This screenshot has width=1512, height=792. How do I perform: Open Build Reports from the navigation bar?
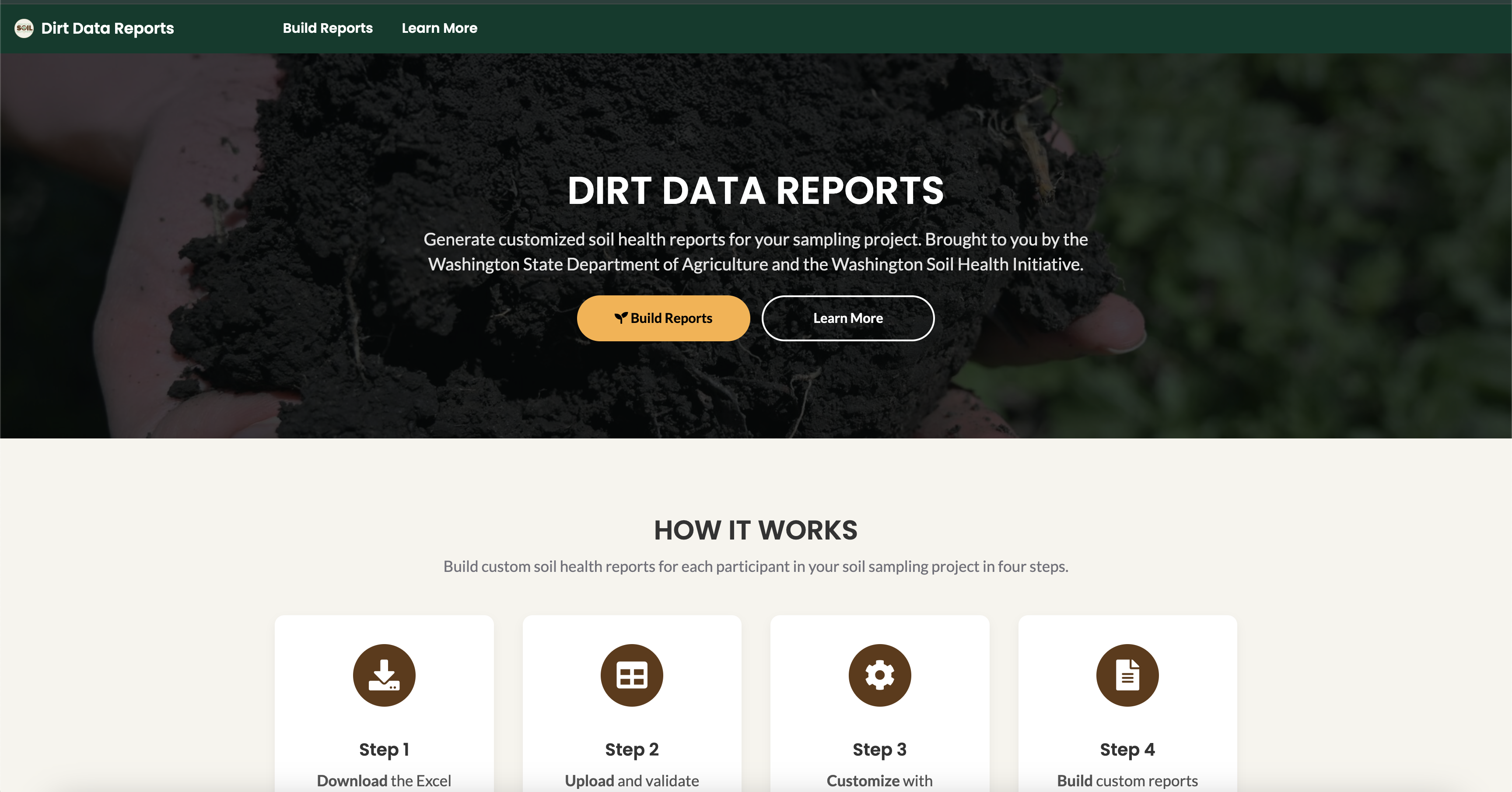(x=327, y=28)
